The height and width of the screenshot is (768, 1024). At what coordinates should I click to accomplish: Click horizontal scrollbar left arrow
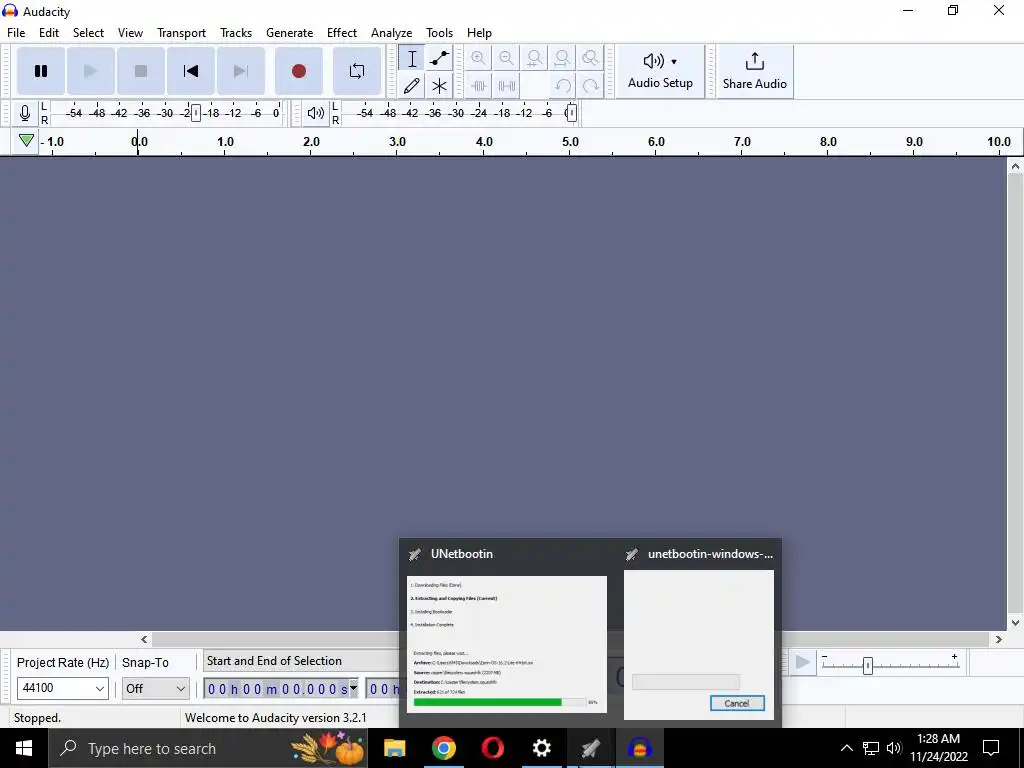coord(144,639)
